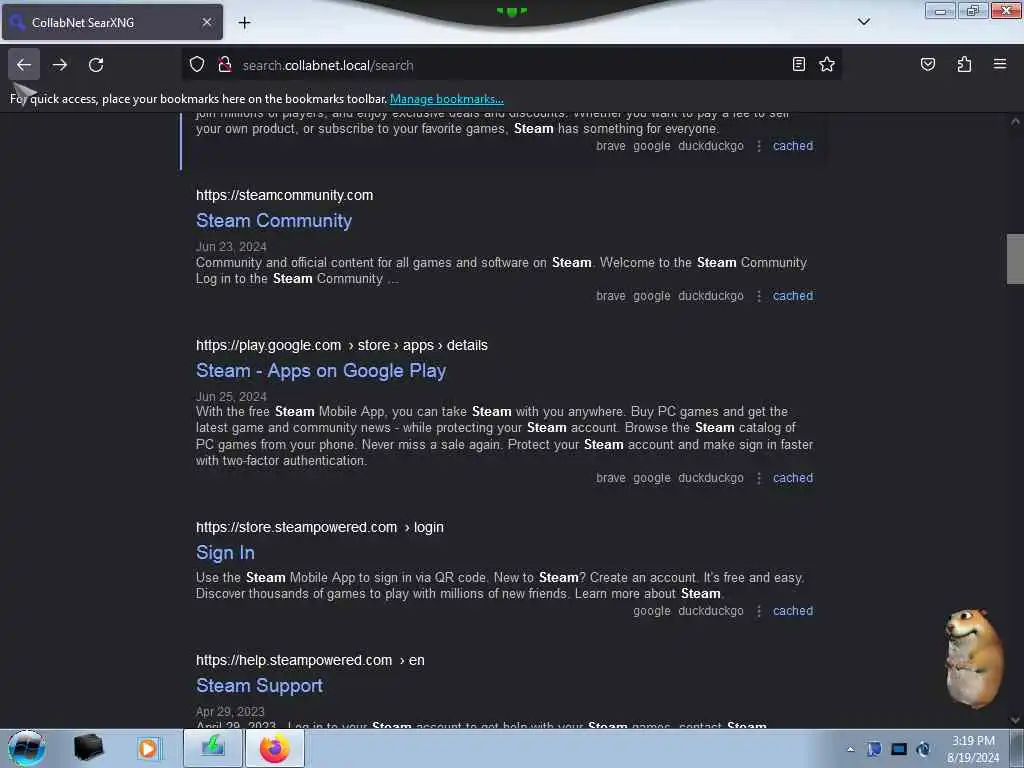
Task: Click the Jun 25, 2024 date text
Action: coord(231,397)
